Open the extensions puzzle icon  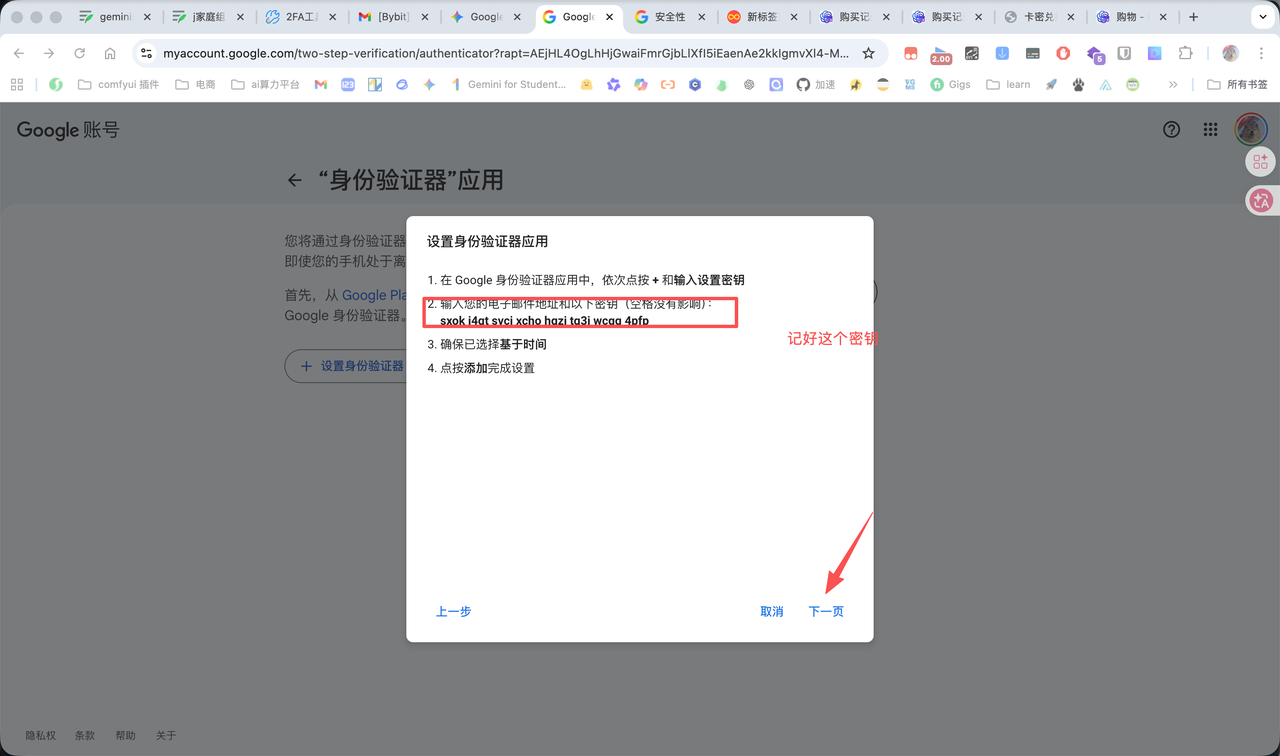[1185, 53]
